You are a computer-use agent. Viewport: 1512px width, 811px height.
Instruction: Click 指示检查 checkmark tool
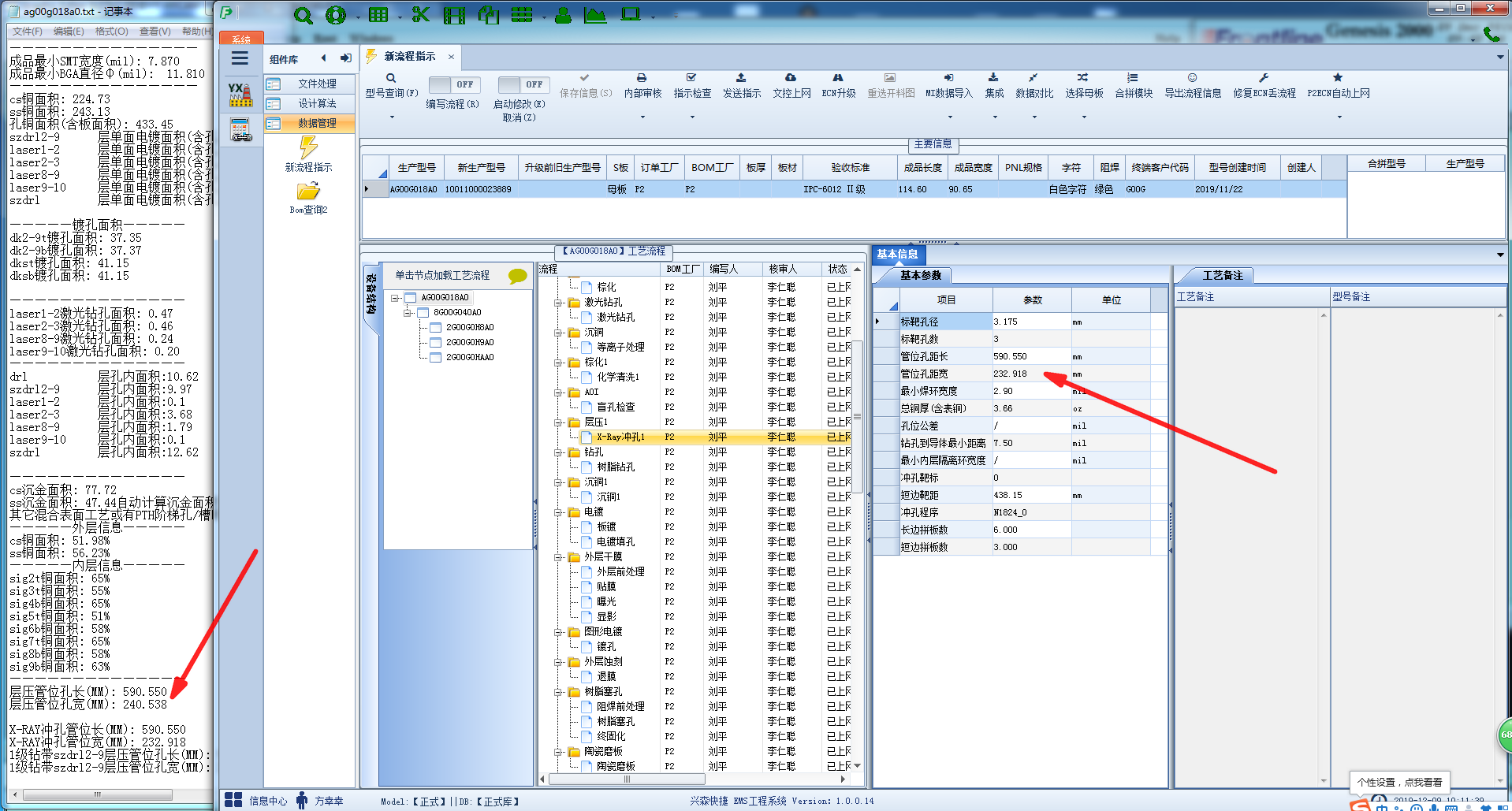coord(692,86)
